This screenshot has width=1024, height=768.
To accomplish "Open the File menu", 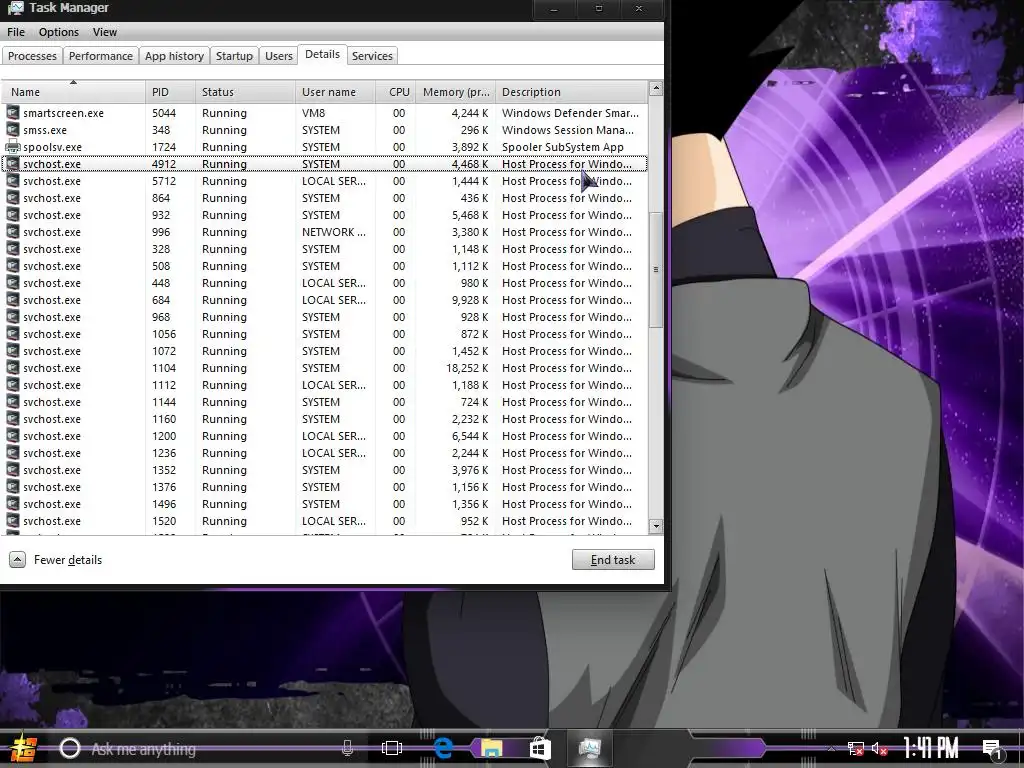I will (16, 32).
